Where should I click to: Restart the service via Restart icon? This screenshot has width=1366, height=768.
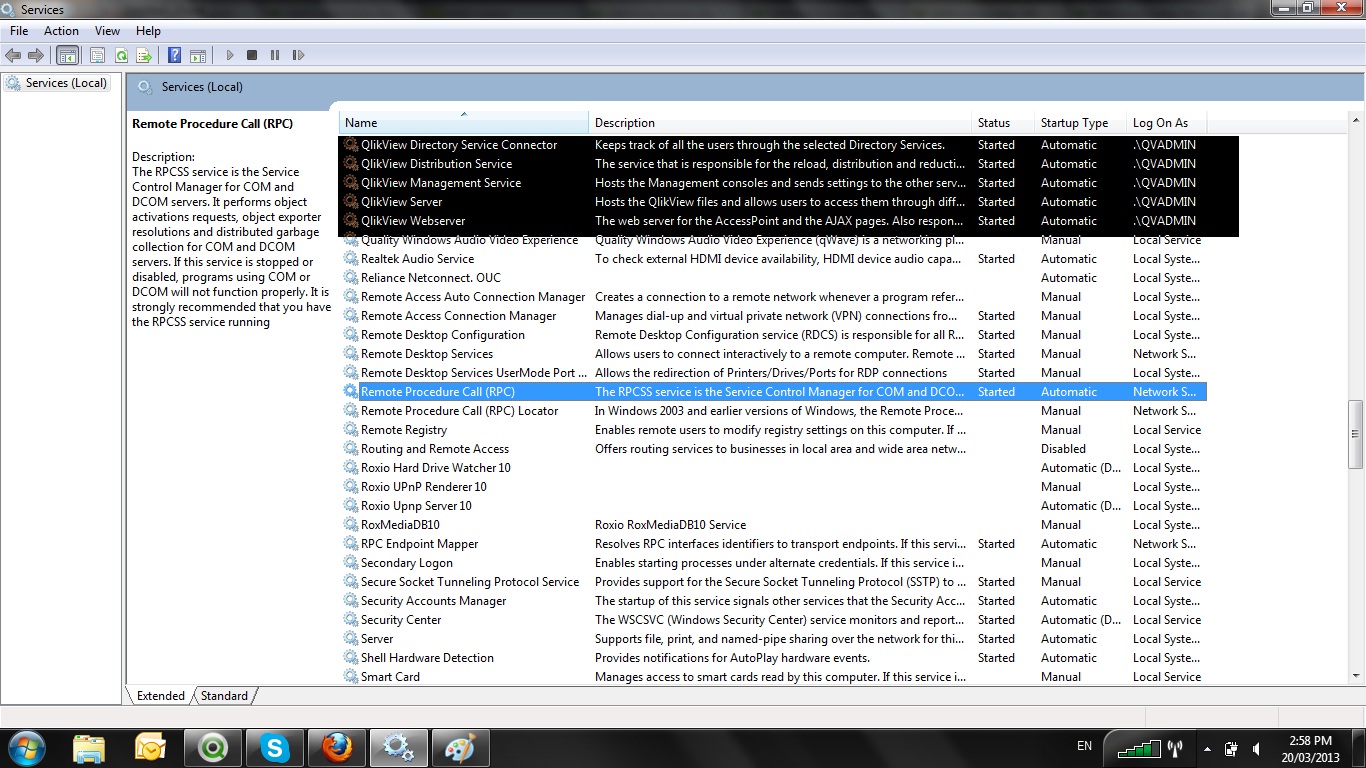pos(298,56)
